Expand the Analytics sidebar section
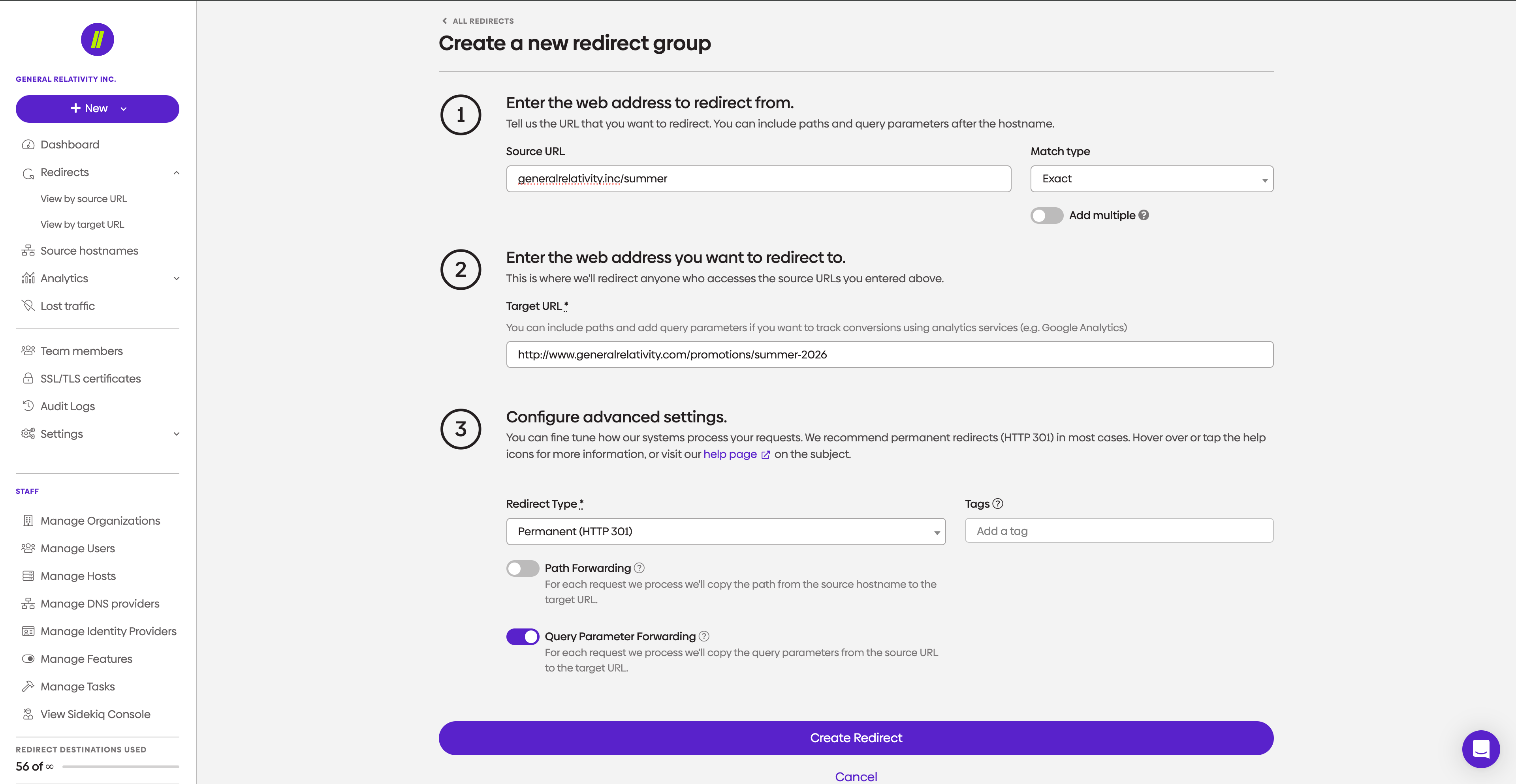Image resolution: width=1516 pixels, height=784 pixels. click(x=176, y=278)
